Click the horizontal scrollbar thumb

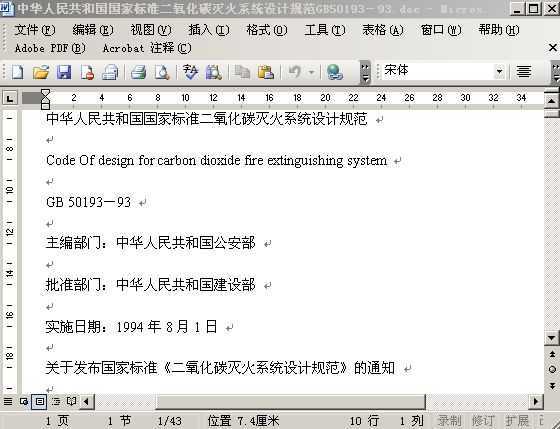pos(291,401)
